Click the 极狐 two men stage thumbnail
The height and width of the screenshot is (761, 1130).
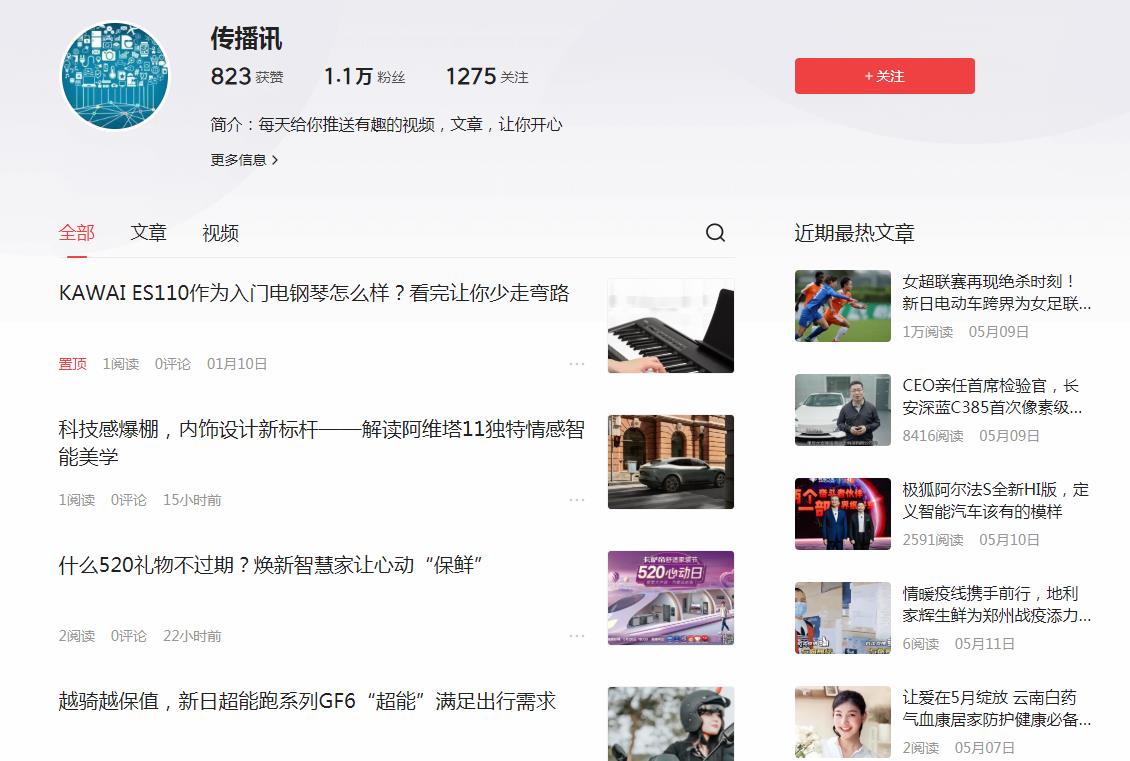point(842,514)
